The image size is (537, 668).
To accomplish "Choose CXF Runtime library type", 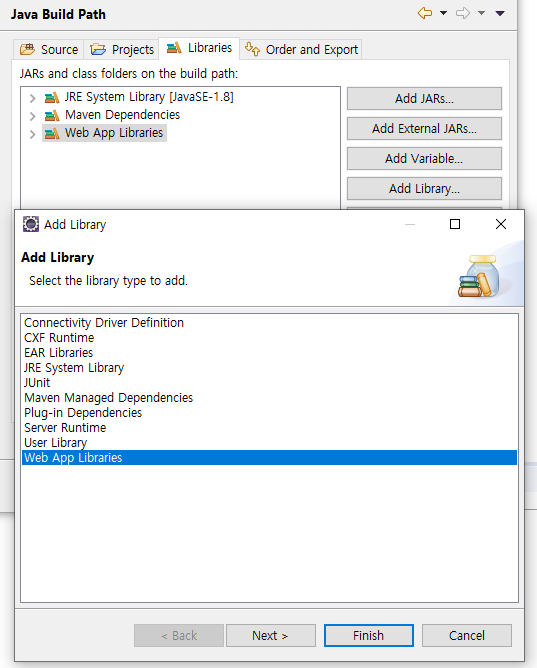I will click(x=269, y=337).
